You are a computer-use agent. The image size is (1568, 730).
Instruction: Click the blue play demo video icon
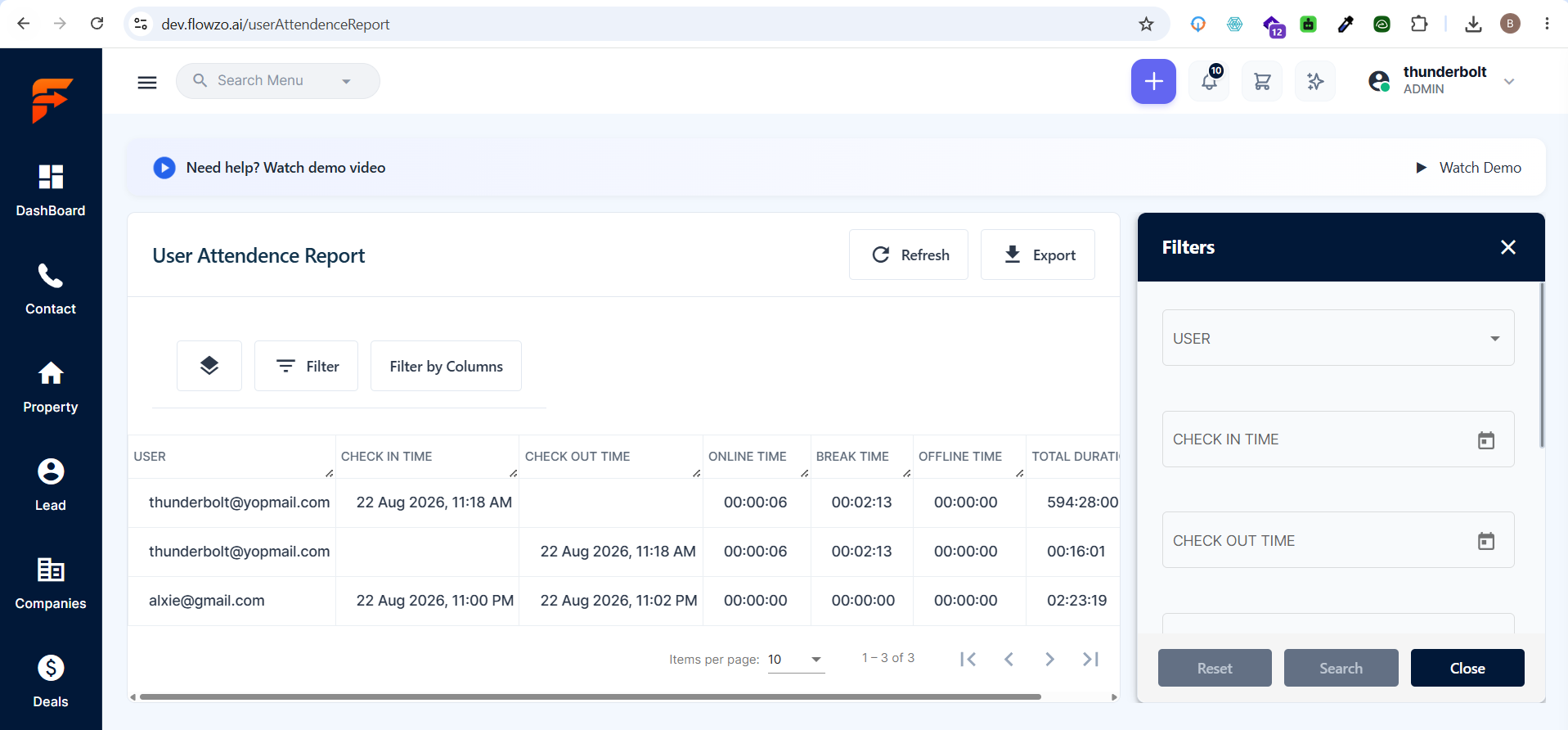point(164,168)
